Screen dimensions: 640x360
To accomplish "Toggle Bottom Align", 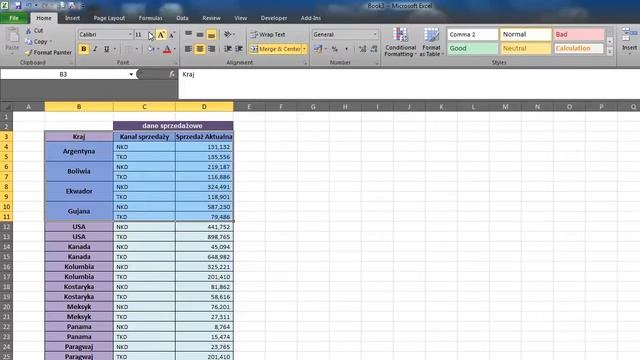I will [211, 35].
